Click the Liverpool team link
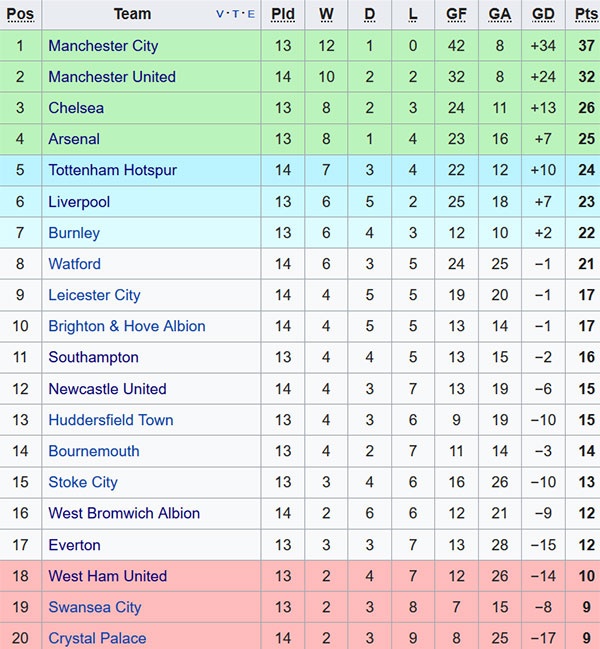 point(79,202)
